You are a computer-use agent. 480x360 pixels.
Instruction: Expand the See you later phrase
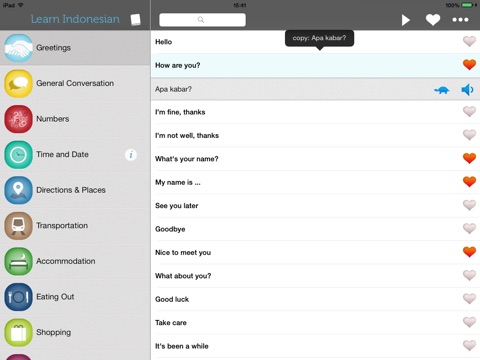(315, 206)
